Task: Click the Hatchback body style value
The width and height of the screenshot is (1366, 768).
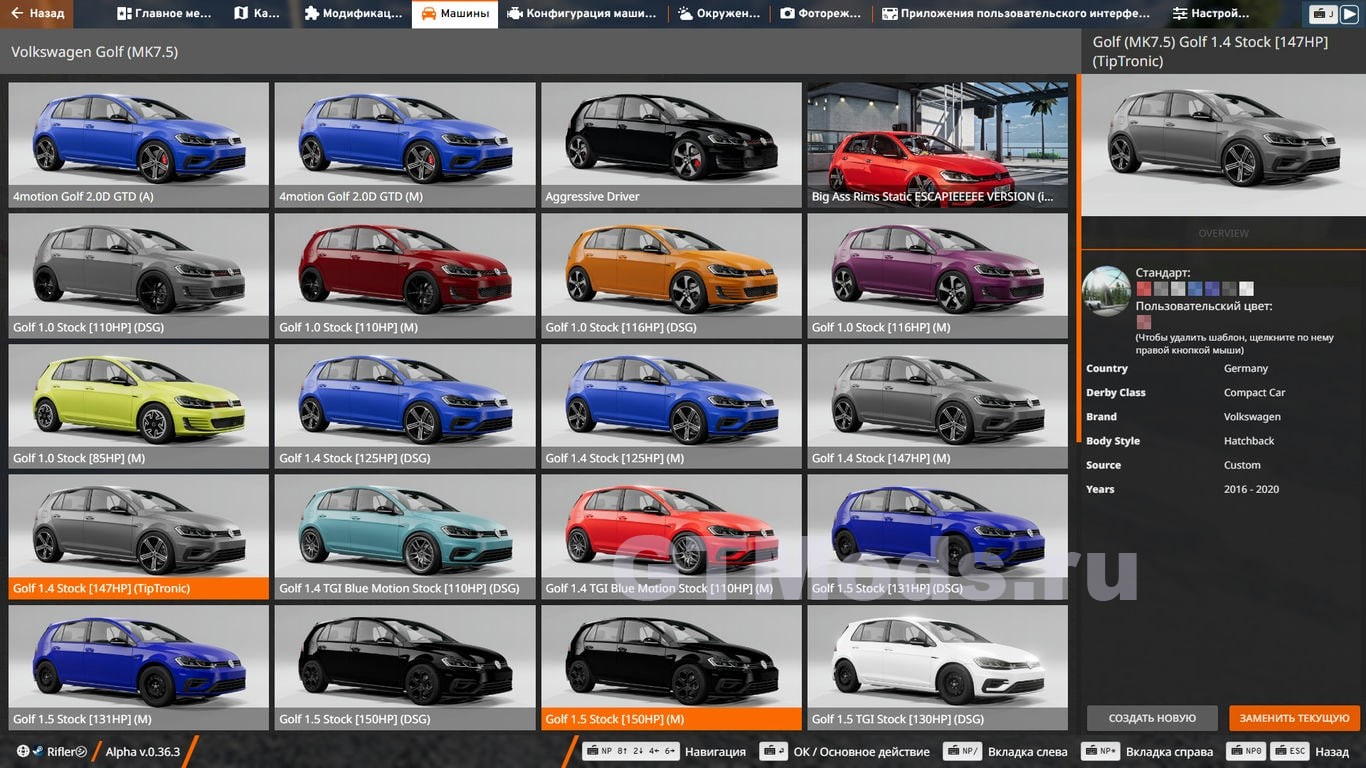Action: pos(1249,441)
